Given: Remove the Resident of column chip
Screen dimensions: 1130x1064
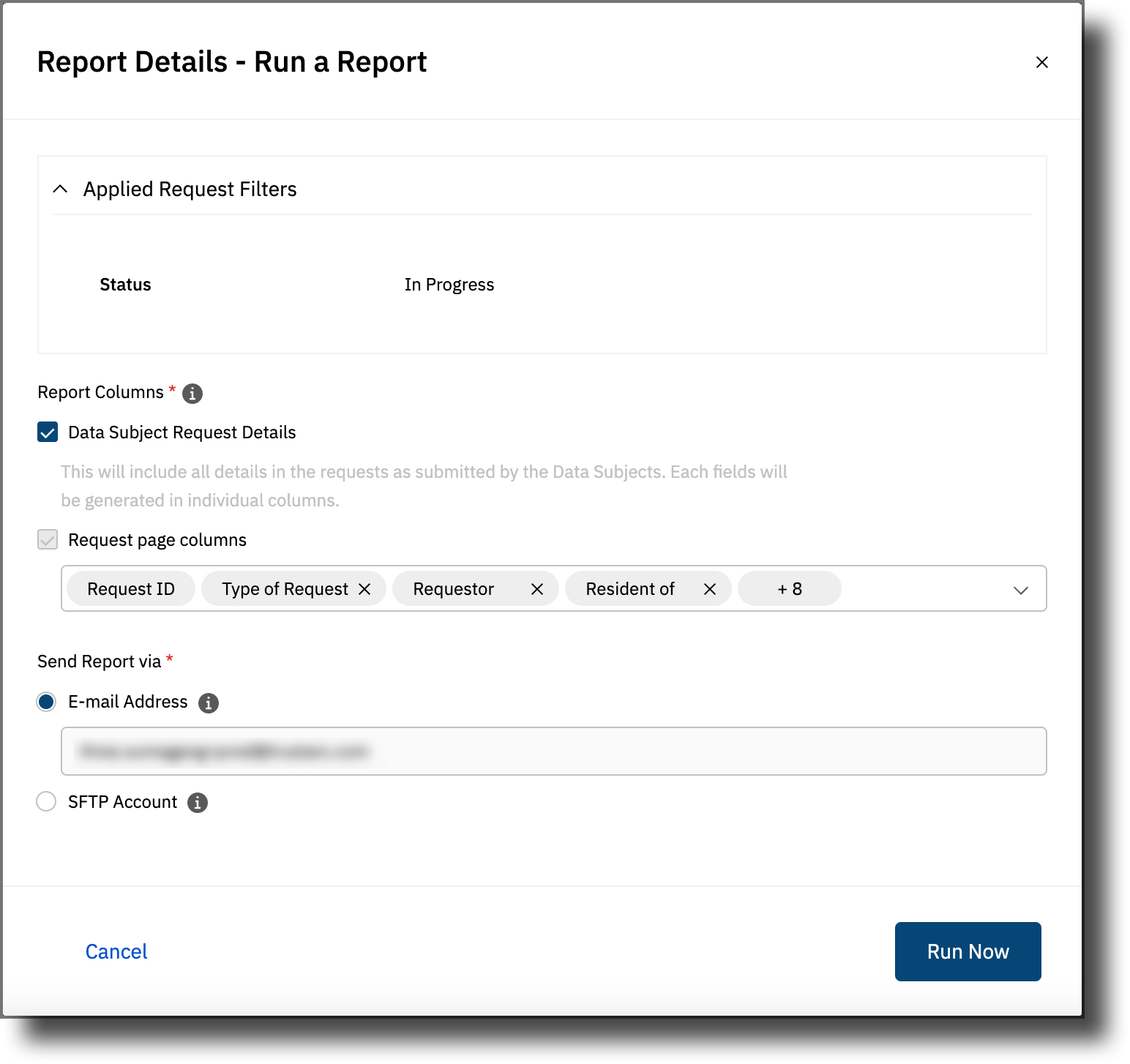Looking at the screenshot, I should pyautogui.click(x=710, y=589).
